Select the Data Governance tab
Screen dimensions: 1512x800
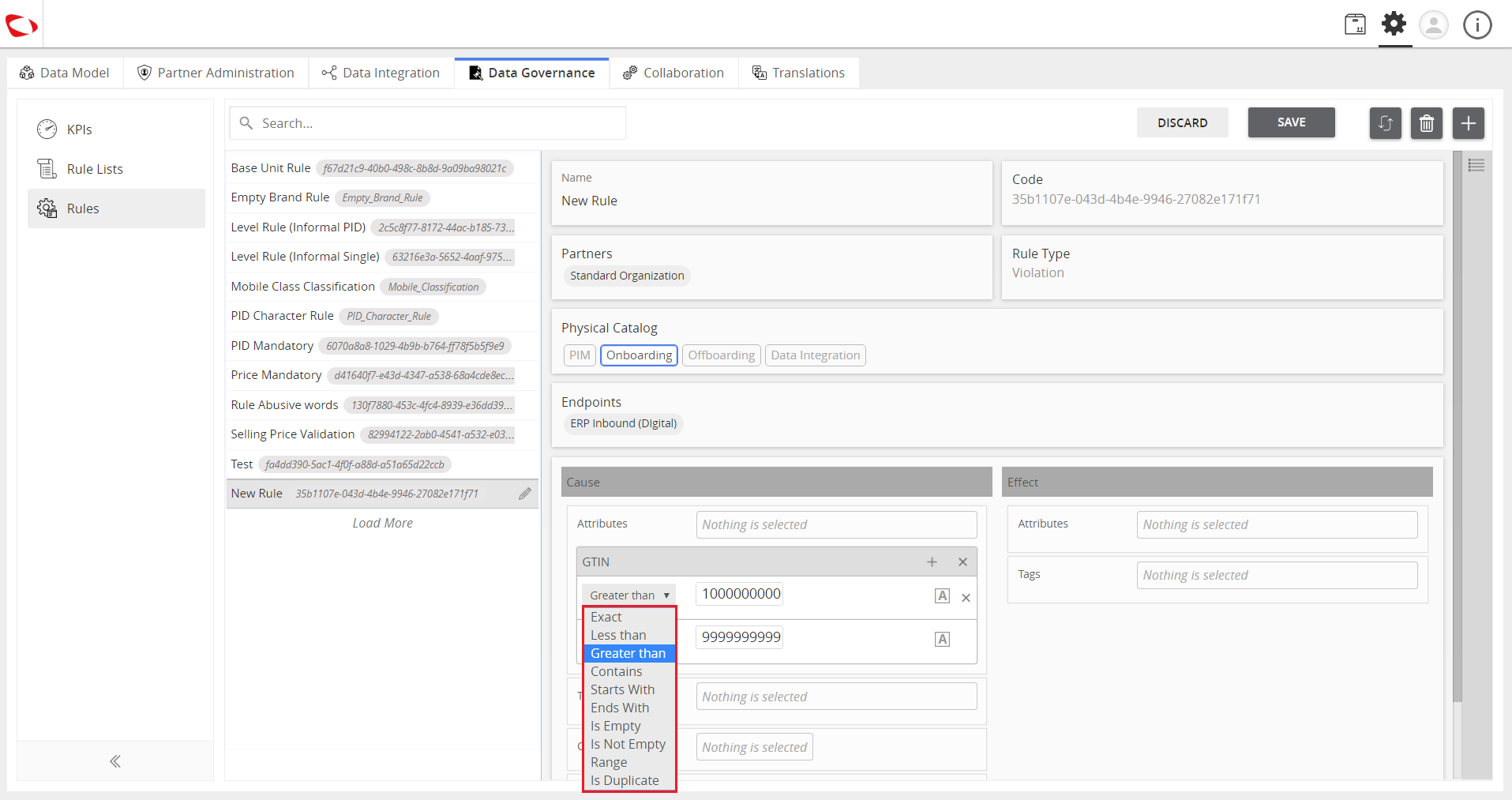click(x=531, y=73)
